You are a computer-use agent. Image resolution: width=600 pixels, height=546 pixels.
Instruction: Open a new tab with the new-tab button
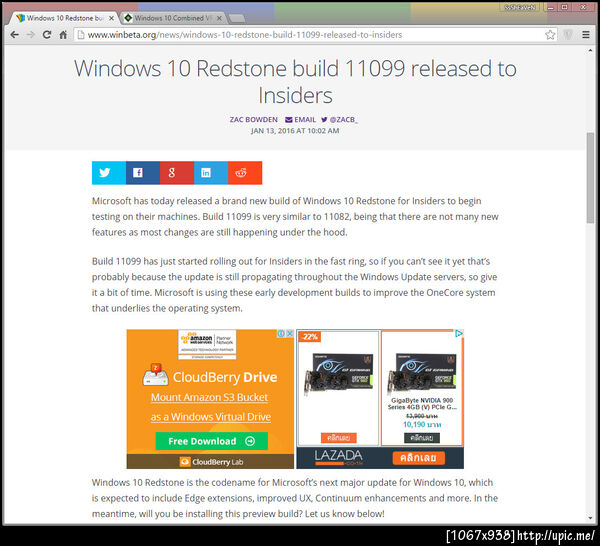point(237,18)
